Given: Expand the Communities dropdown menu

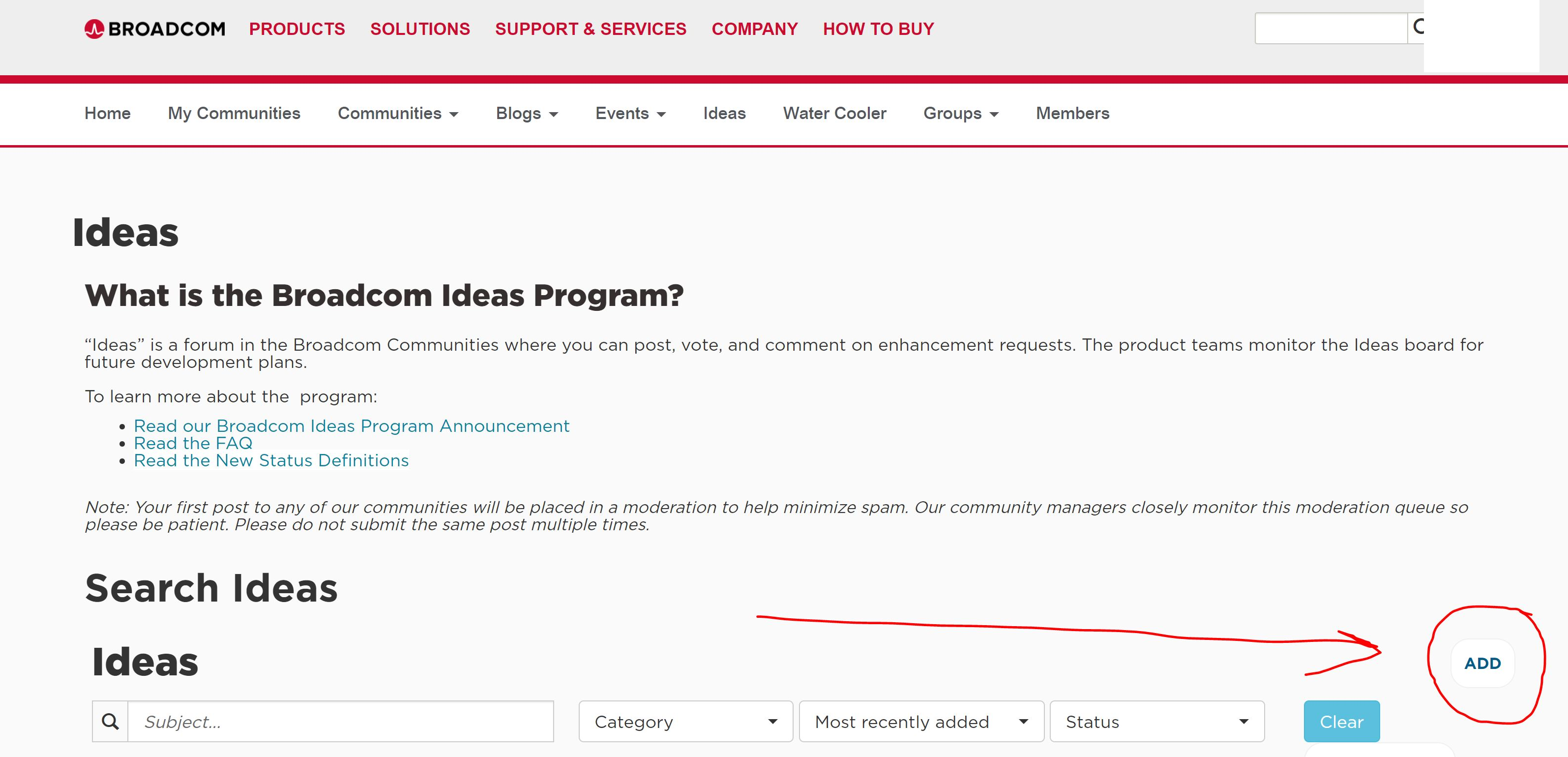Looking at the screenshot, I should click(x=397, y=113).
